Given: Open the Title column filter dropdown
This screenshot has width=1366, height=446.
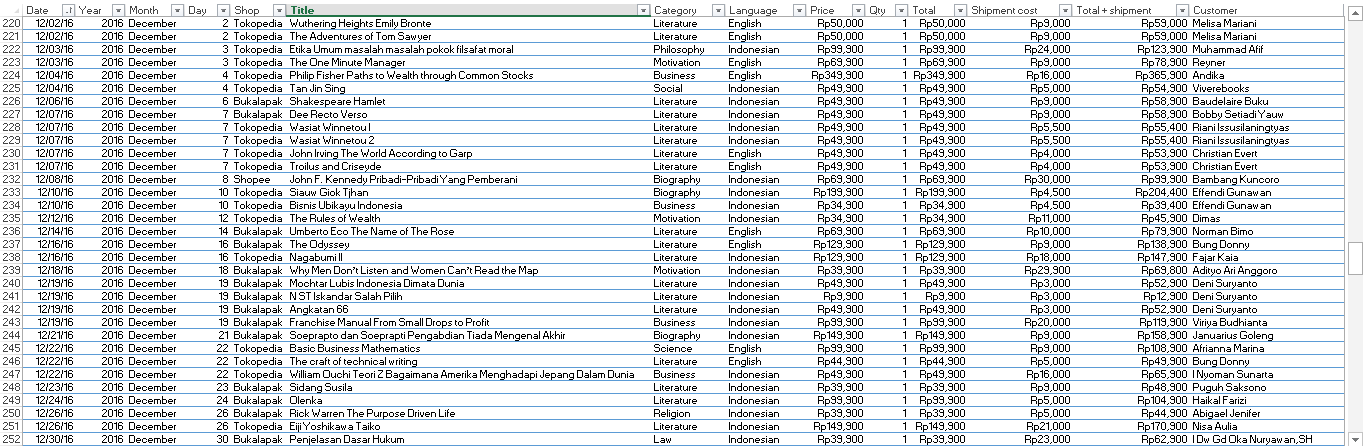Looking at the screenshot, I should tap(643, 10).
